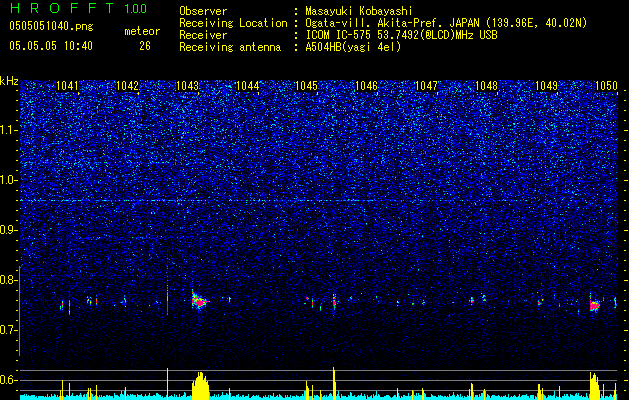The image size is (629, 400).
Task: Click the wide yellow power peak after 1043
Action: click(200, 385)
